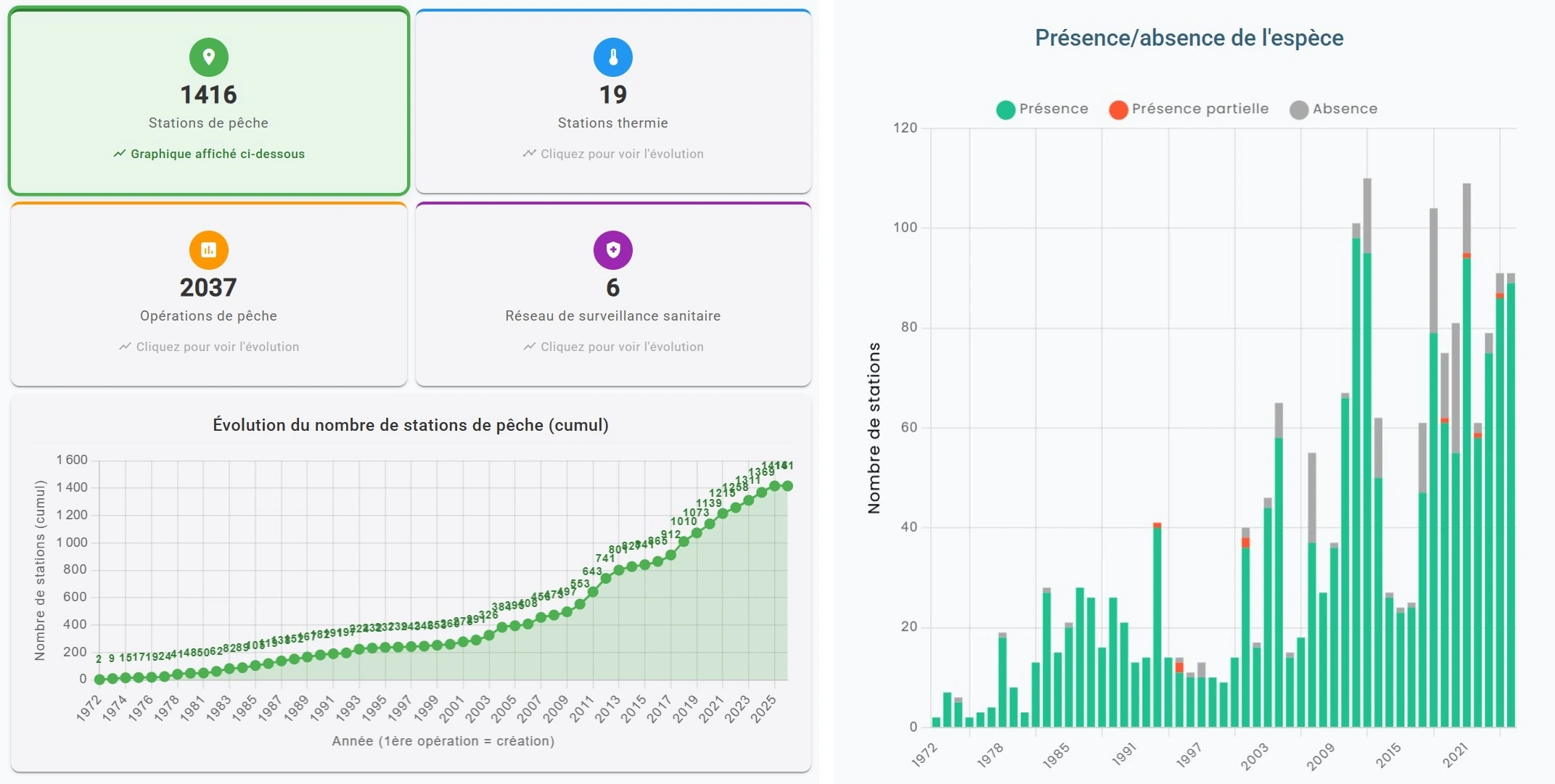1555x784 pixels.
Task: Click the orange bar chart icon
Action: pyautogui.click(x=209, y=249)
